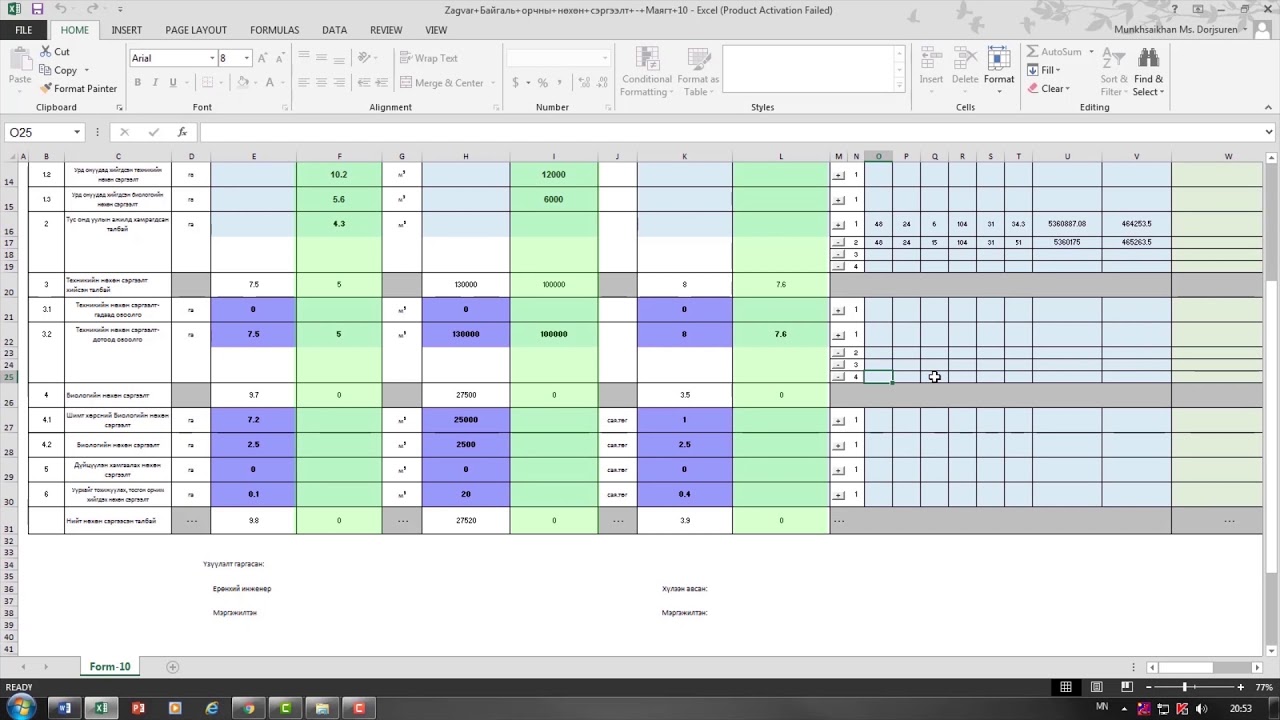Click the align text right icon
The image size is (1280, 720).
coord(340,83)
